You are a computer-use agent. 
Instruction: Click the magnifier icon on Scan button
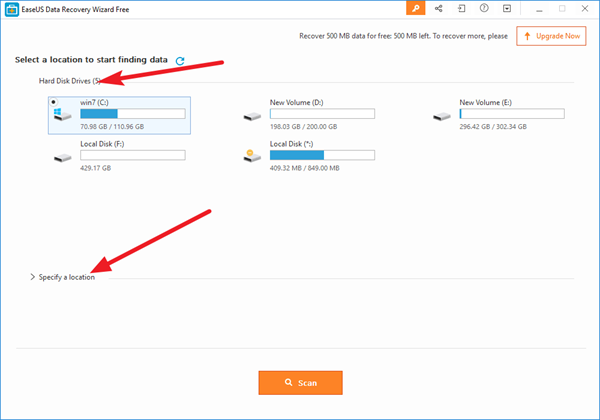289,382
